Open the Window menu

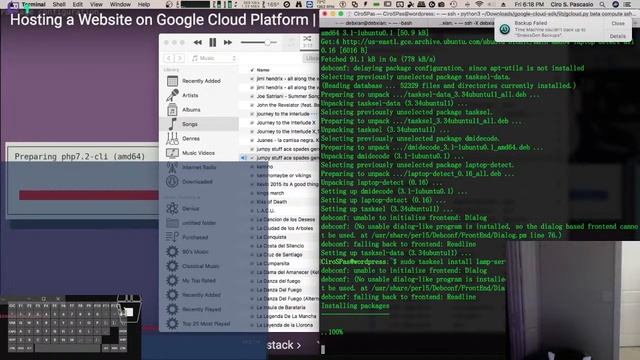tap(120, 4)
